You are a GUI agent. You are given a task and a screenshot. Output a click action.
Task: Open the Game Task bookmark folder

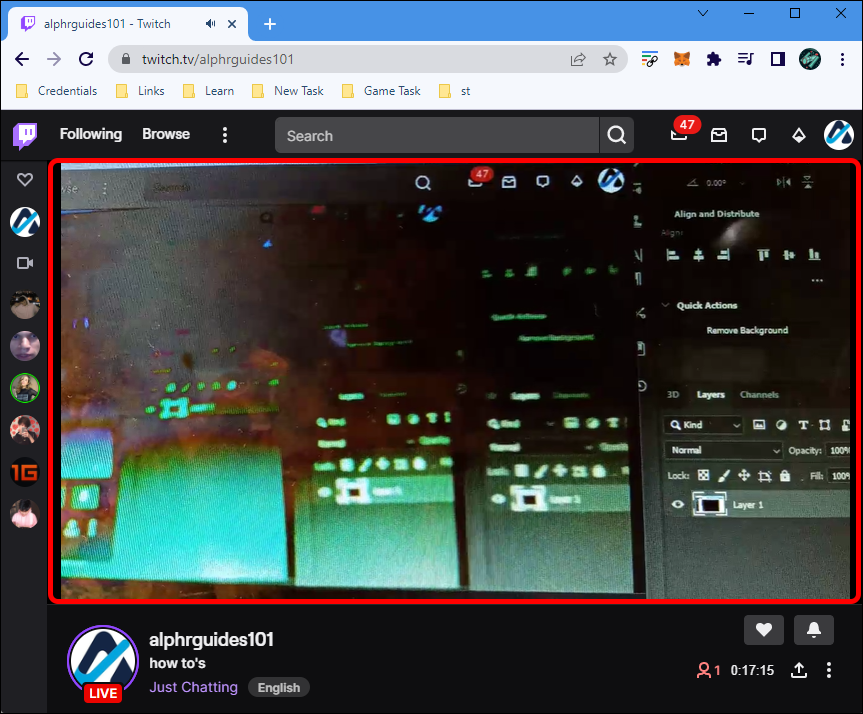coord(381,91)
